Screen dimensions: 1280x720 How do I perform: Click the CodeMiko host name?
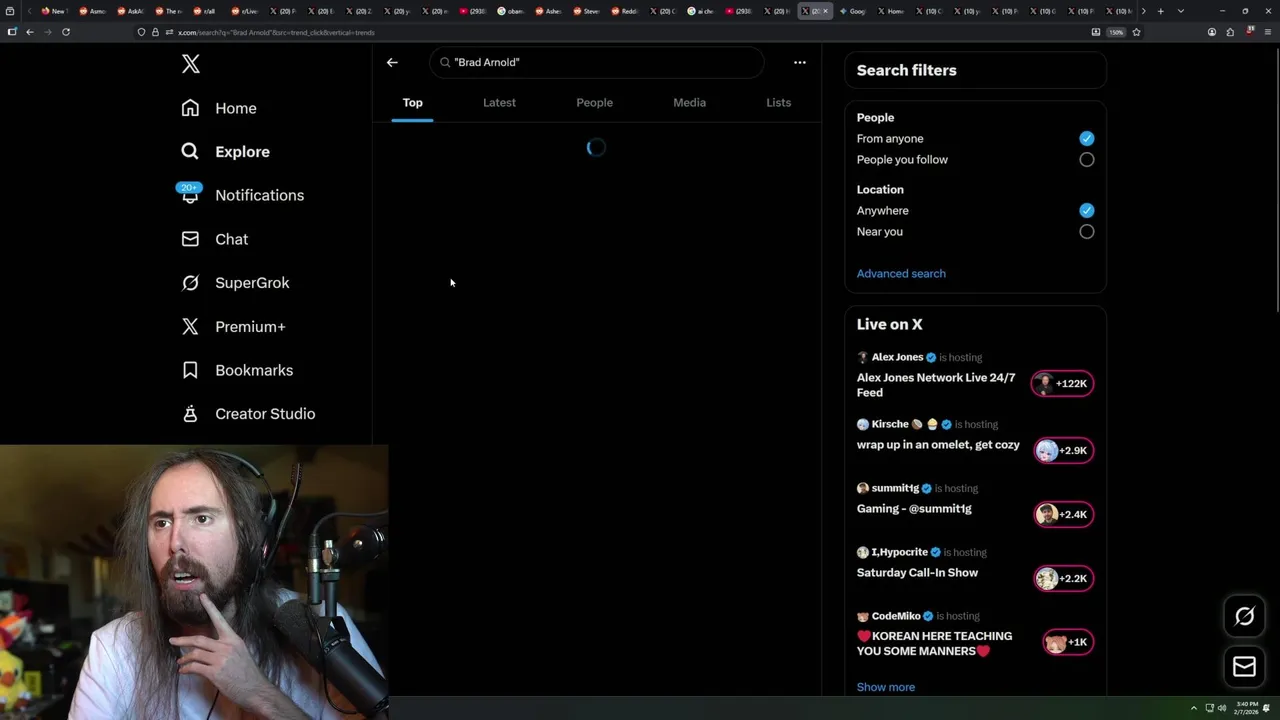point(896,616)
